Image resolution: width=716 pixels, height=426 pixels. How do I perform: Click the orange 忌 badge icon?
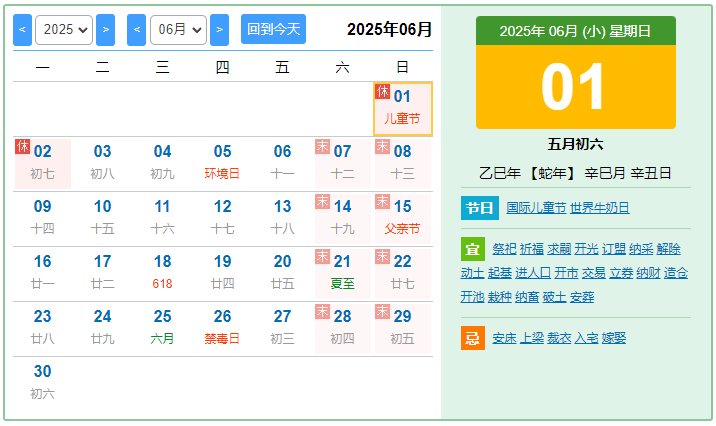tap(472, 338)
